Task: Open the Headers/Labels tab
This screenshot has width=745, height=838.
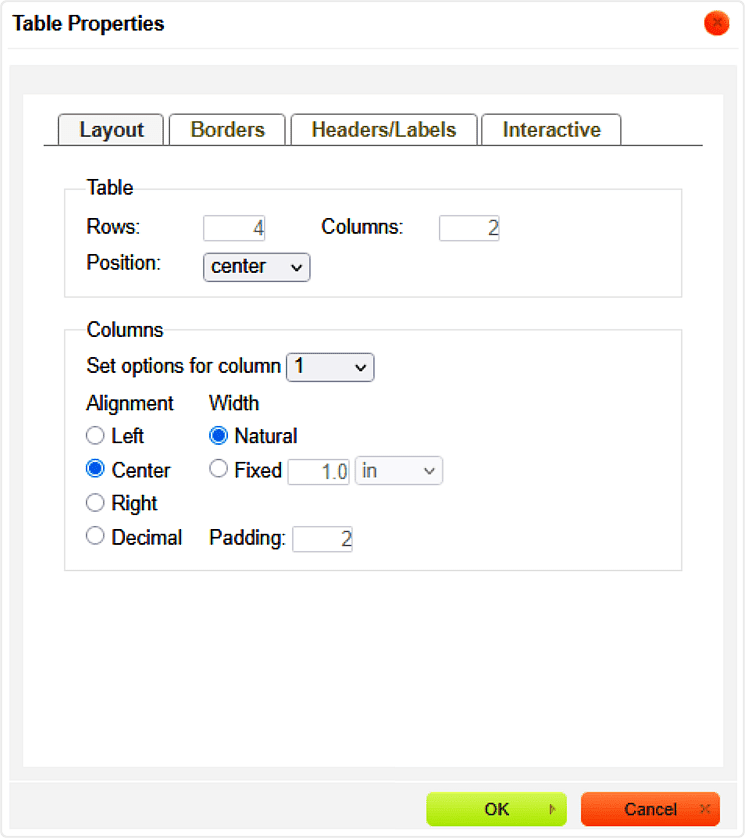Action: (x=383, y=130)
